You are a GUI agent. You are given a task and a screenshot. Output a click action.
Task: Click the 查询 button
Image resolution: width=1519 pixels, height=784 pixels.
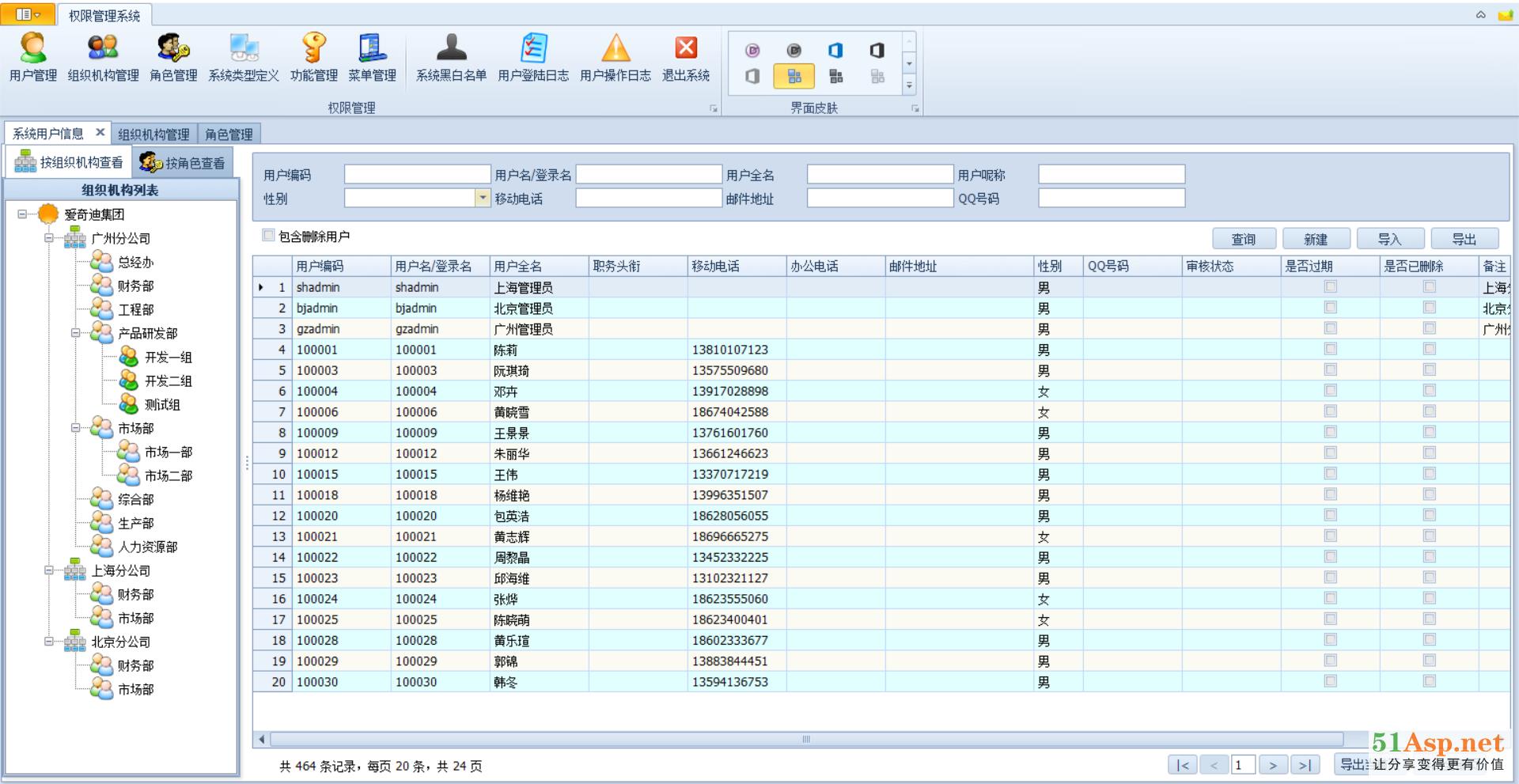click(1244, 239)
